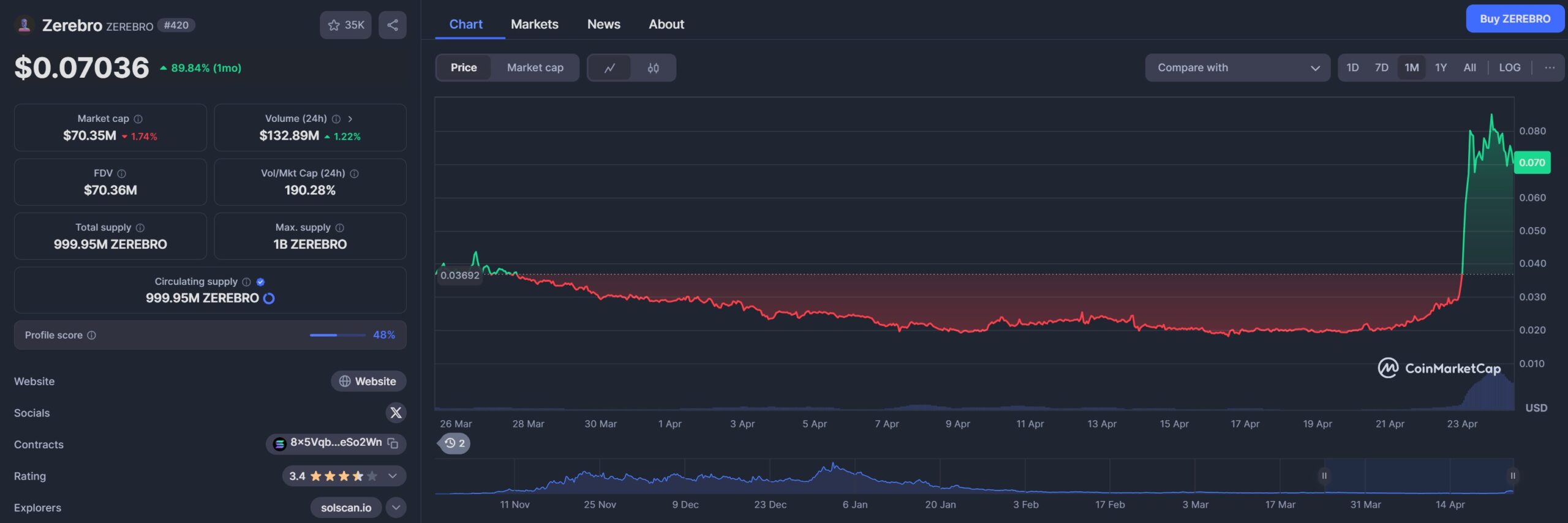
Task: Open the Website link button
Action: pyautogui.click(x=369, y=381)
